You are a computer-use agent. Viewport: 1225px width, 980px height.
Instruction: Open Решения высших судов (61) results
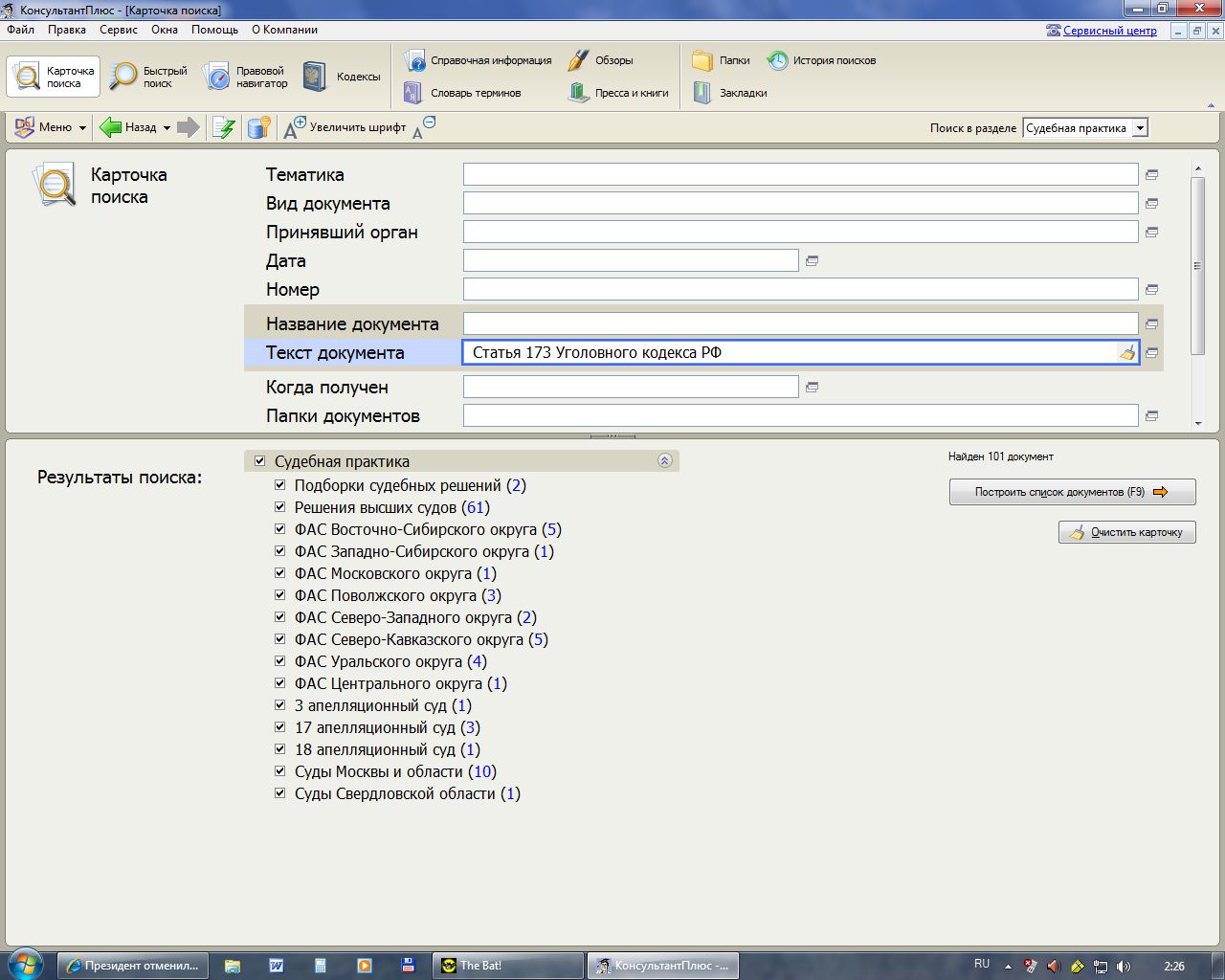[x=391, y=507]
